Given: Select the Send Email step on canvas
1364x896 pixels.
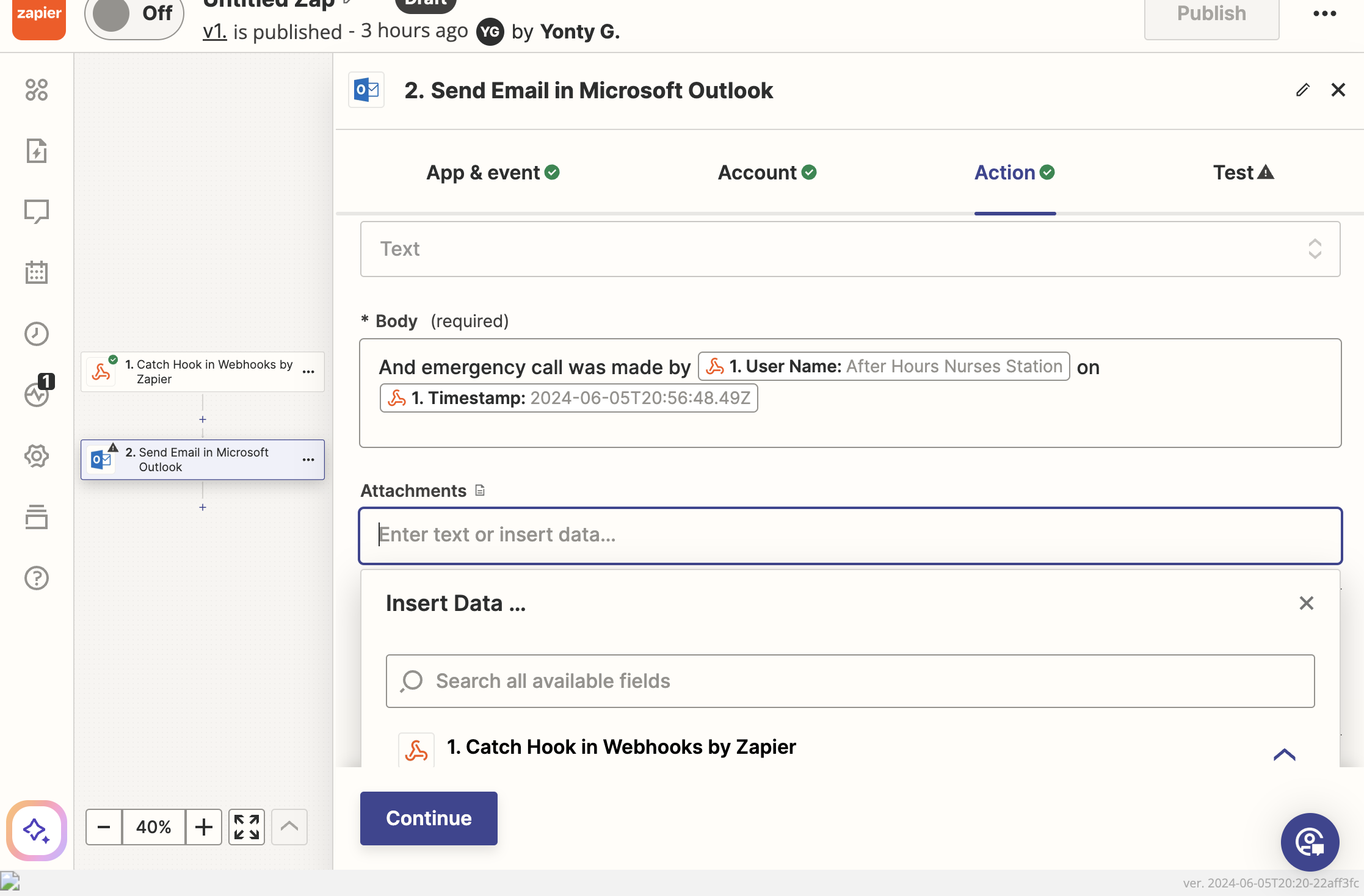Looking at the screenshot, I should 203,460.
